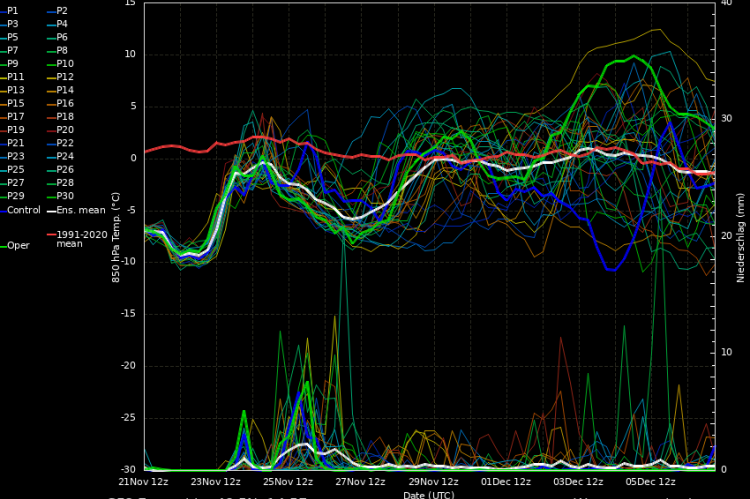The height and width of the screenshot is (499, 750).
Task: Click the P25 legend label
Action: [x=16, y=170]
